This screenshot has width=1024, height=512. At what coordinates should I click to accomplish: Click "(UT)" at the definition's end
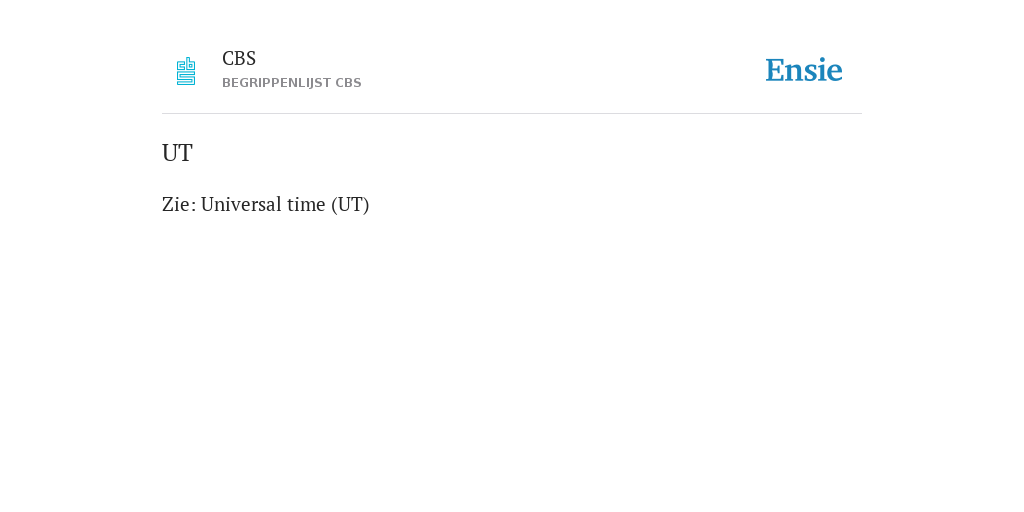(x=350, y=204)
